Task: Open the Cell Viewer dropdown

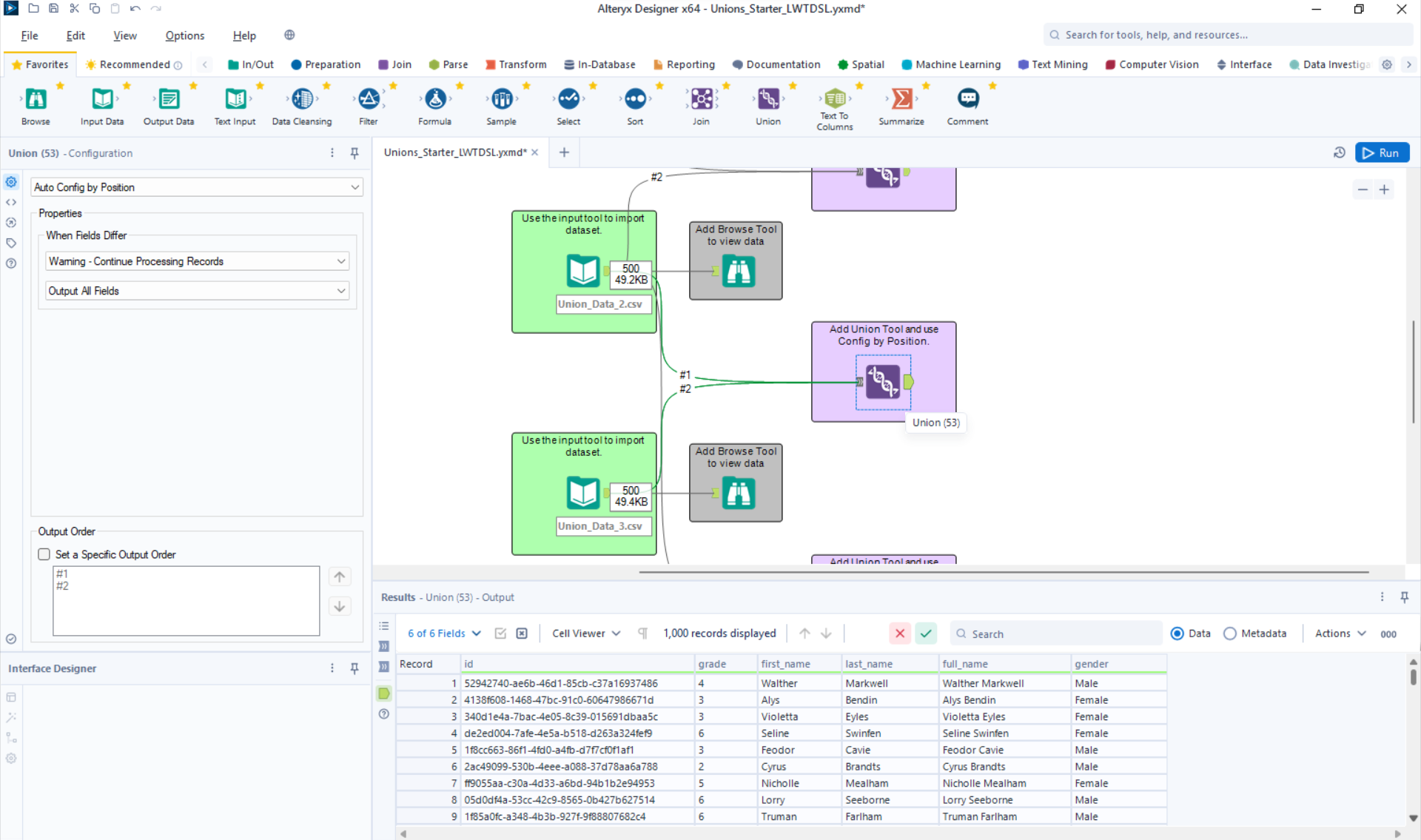Action: (x=585, y=634)
